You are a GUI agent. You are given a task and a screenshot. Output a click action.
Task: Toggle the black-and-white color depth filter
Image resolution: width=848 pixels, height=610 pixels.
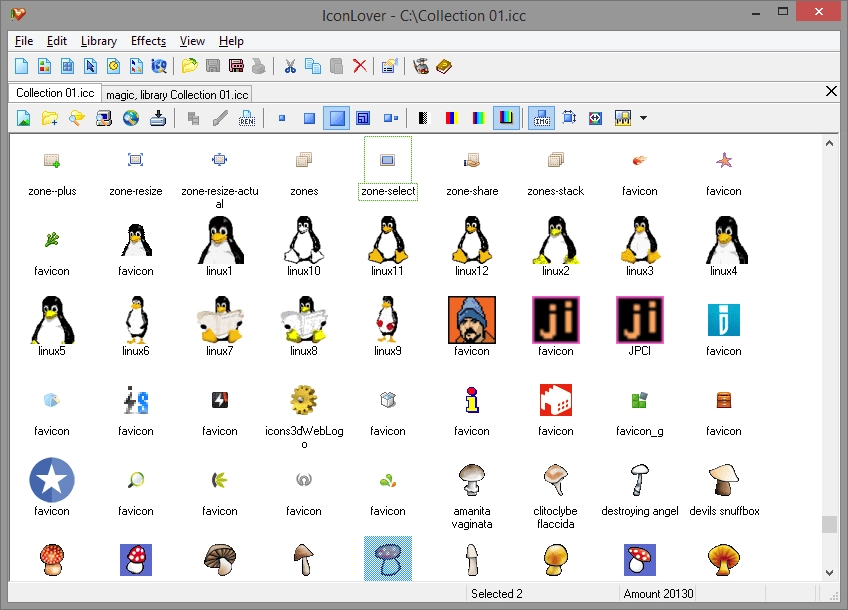click(x=423, y=118)
